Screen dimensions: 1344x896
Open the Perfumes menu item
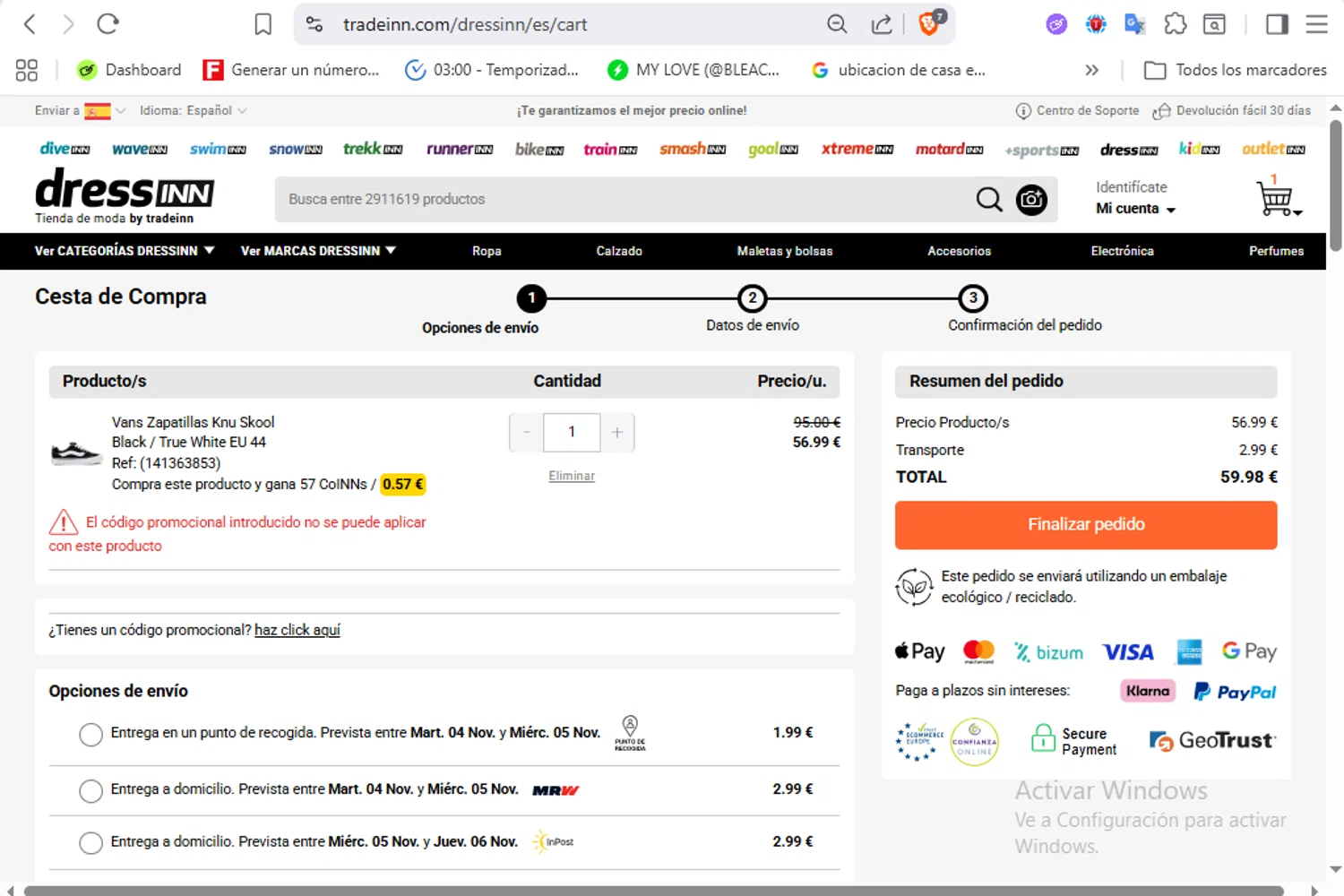pyautogui.click(x=1276, y=251)
